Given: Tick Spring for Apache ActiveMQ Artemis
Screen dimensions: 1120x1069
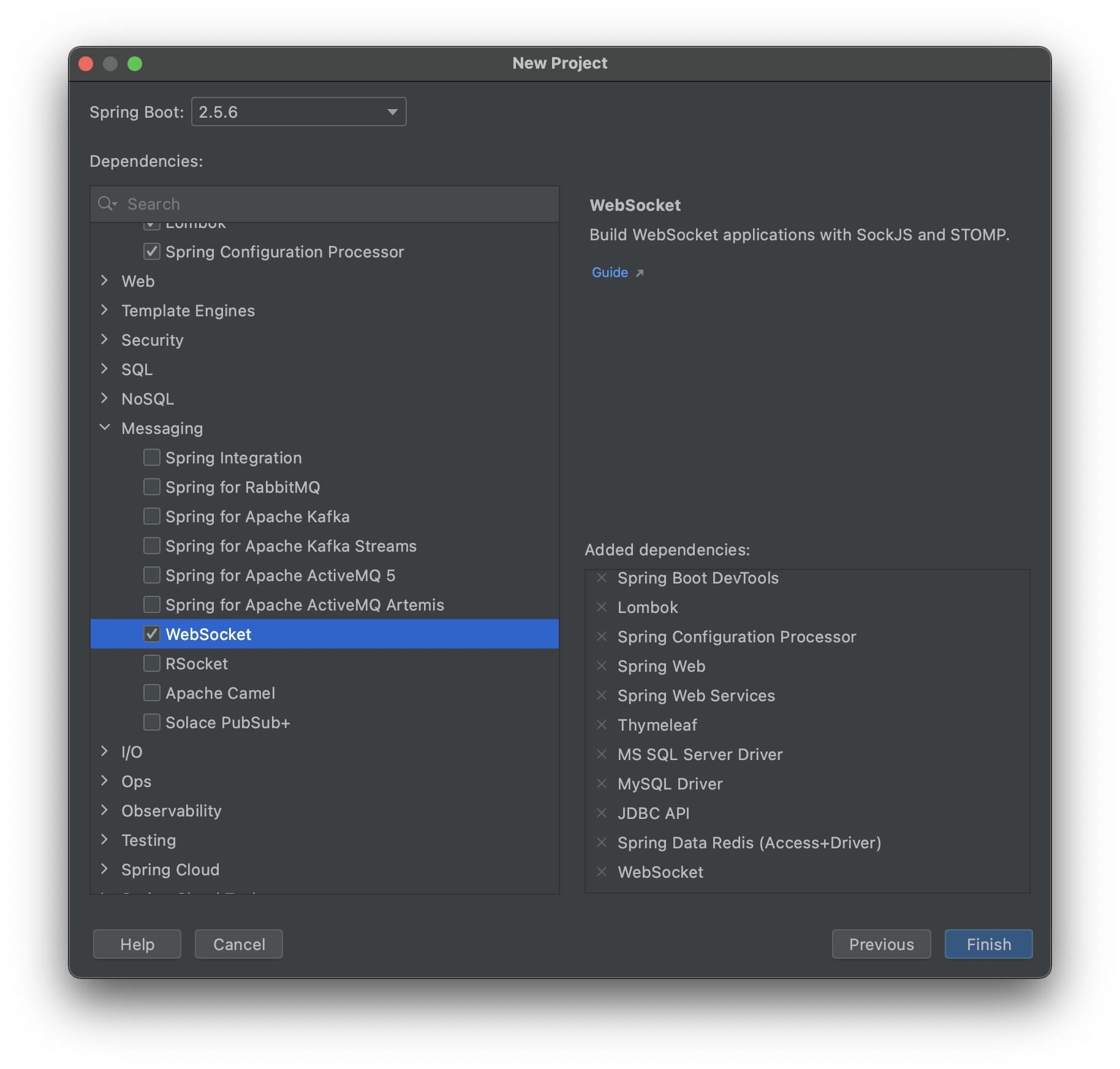Looking at the screenshot, I should coord(152,604).
